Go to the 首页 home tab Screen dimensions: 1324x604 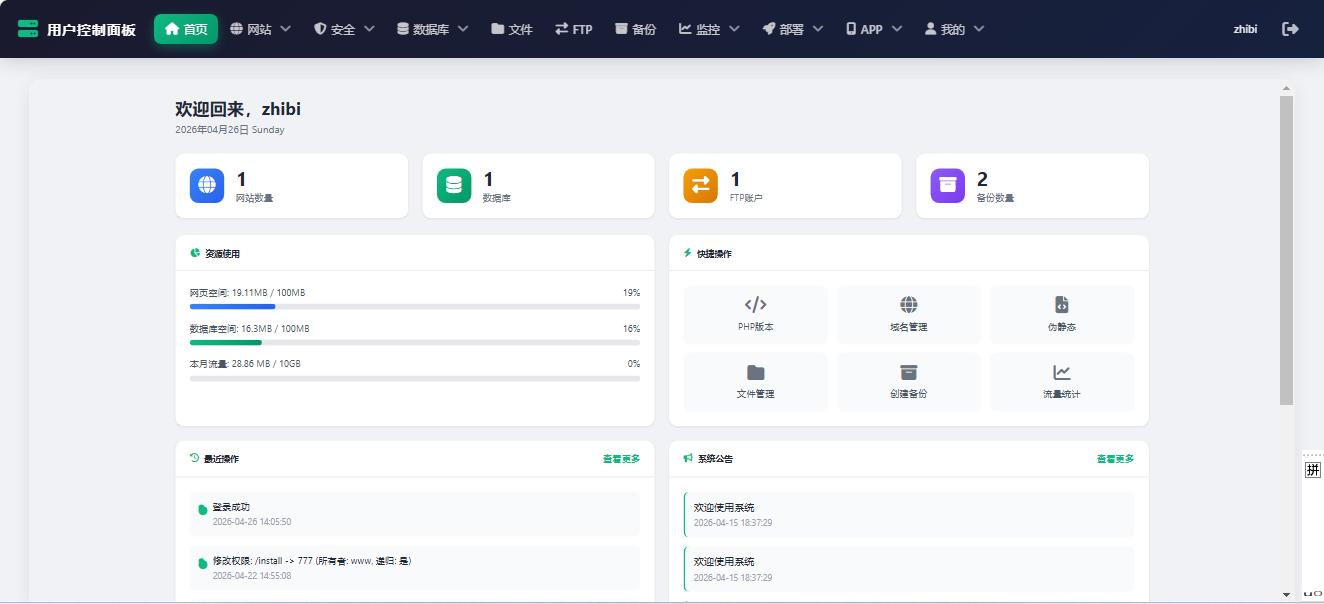coord(186,29)
